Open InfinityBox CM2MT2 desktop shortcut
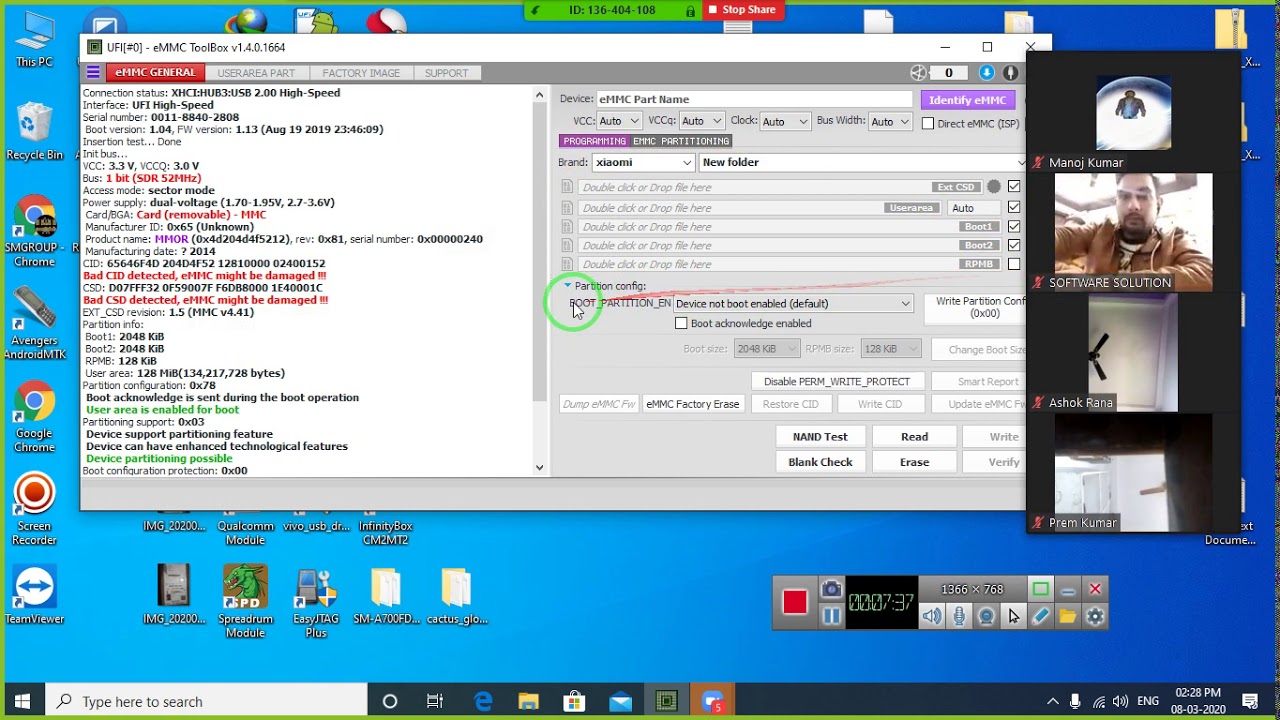 point(386,532)
